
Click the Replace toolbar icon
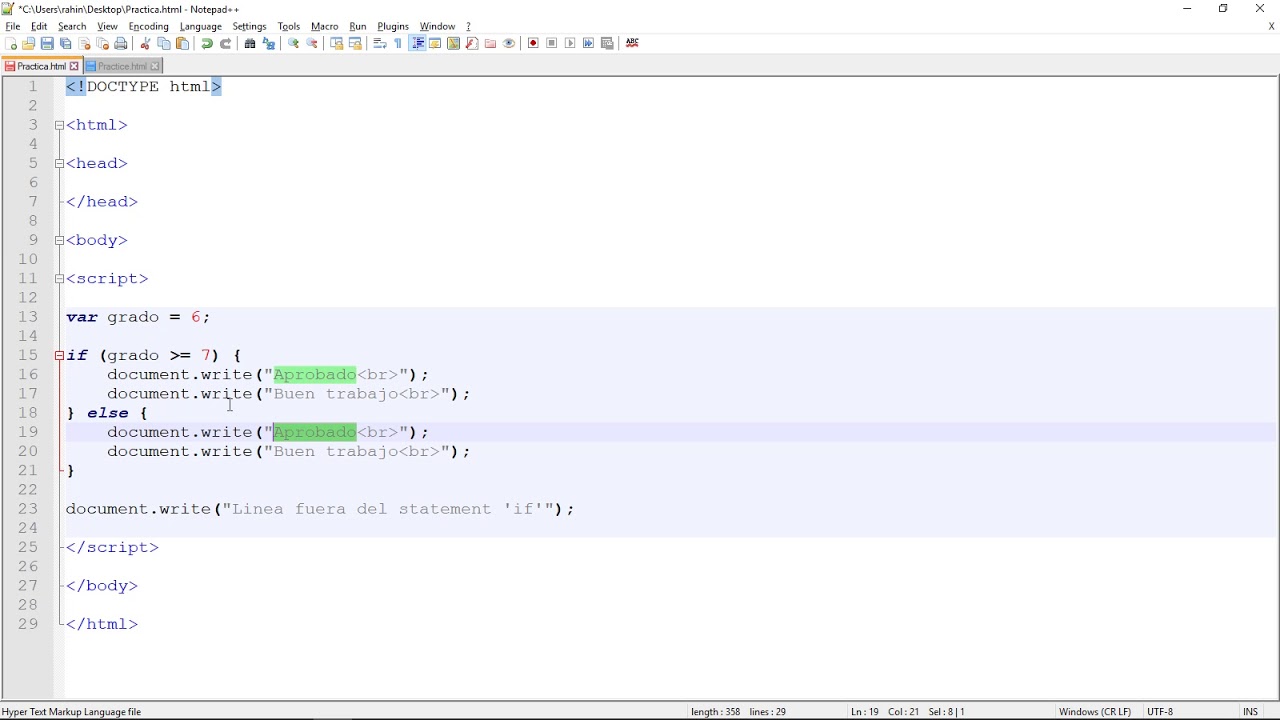point(269,43)
